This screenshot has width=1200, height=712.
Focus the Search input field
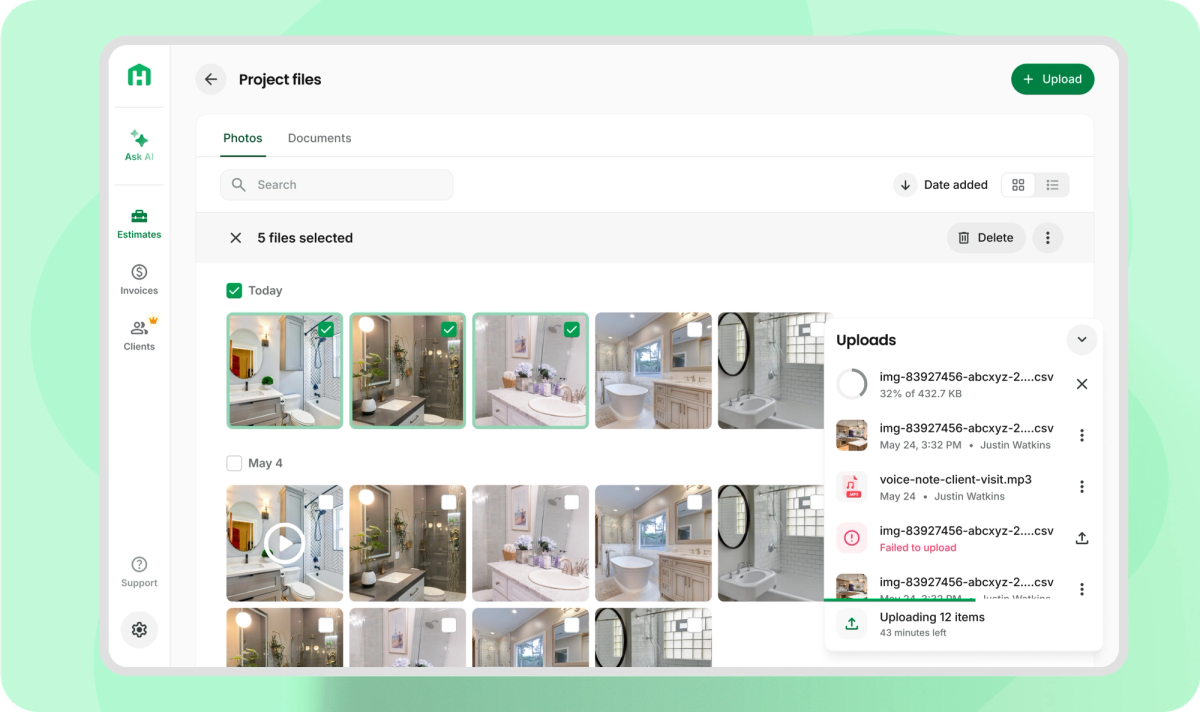[x=337, y=185]
